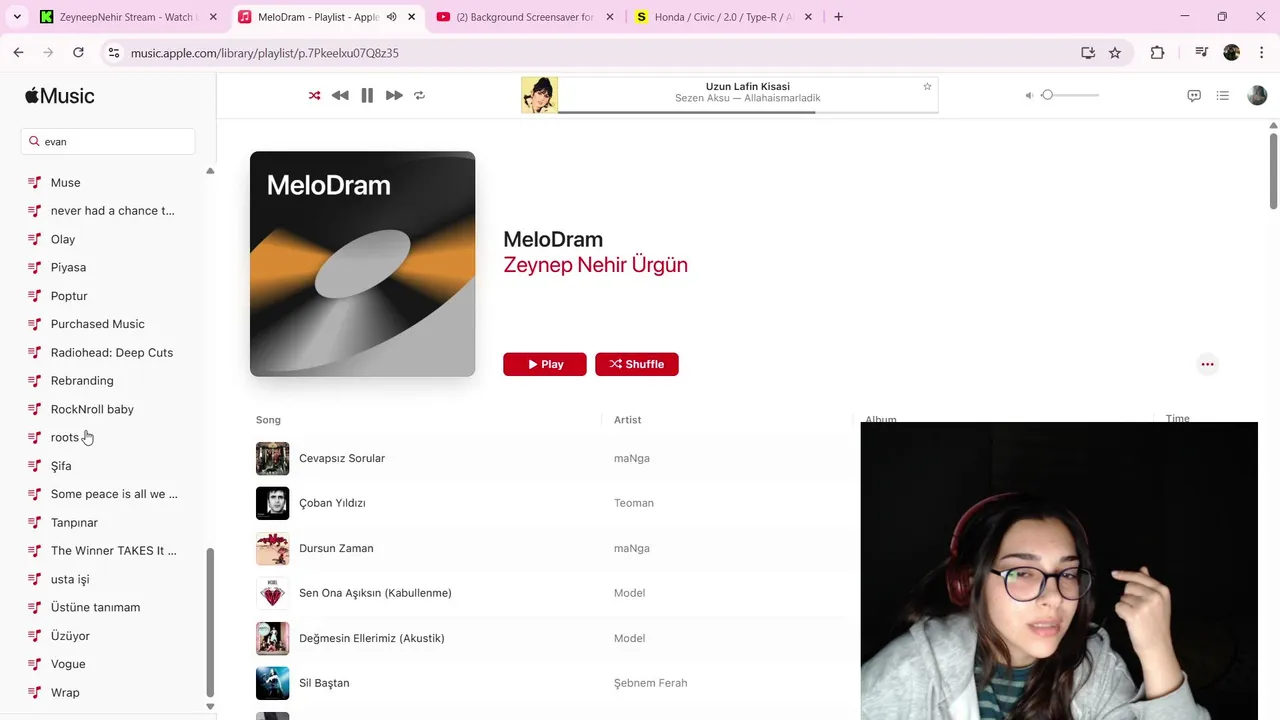Reload the Apple Music page
This screenshot has width=1280, height=720.
pyautogui.click(x=78, y=53)
